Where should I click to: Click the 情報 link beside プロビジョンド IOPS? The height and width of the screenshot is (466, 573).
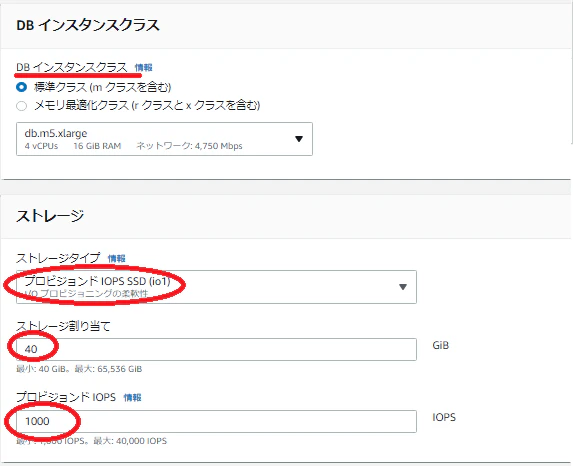[132, 397]
